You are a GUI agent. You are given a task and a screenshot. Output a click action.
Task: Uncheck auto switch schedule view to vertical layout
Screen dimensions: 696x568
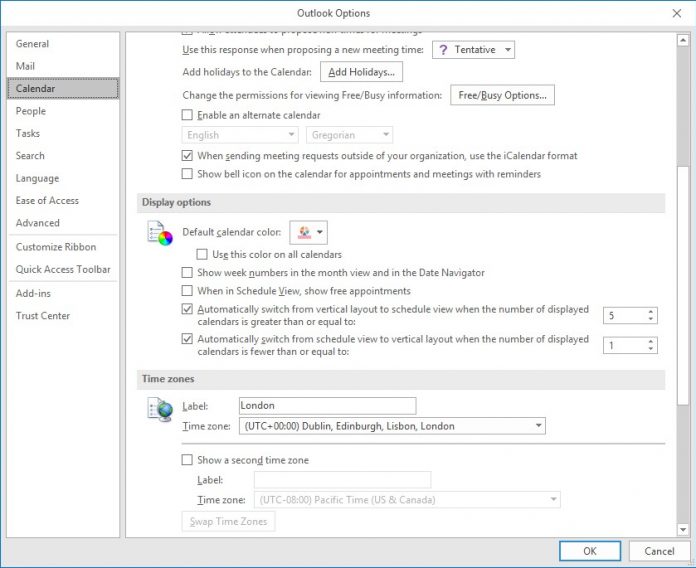pos(187,339)
